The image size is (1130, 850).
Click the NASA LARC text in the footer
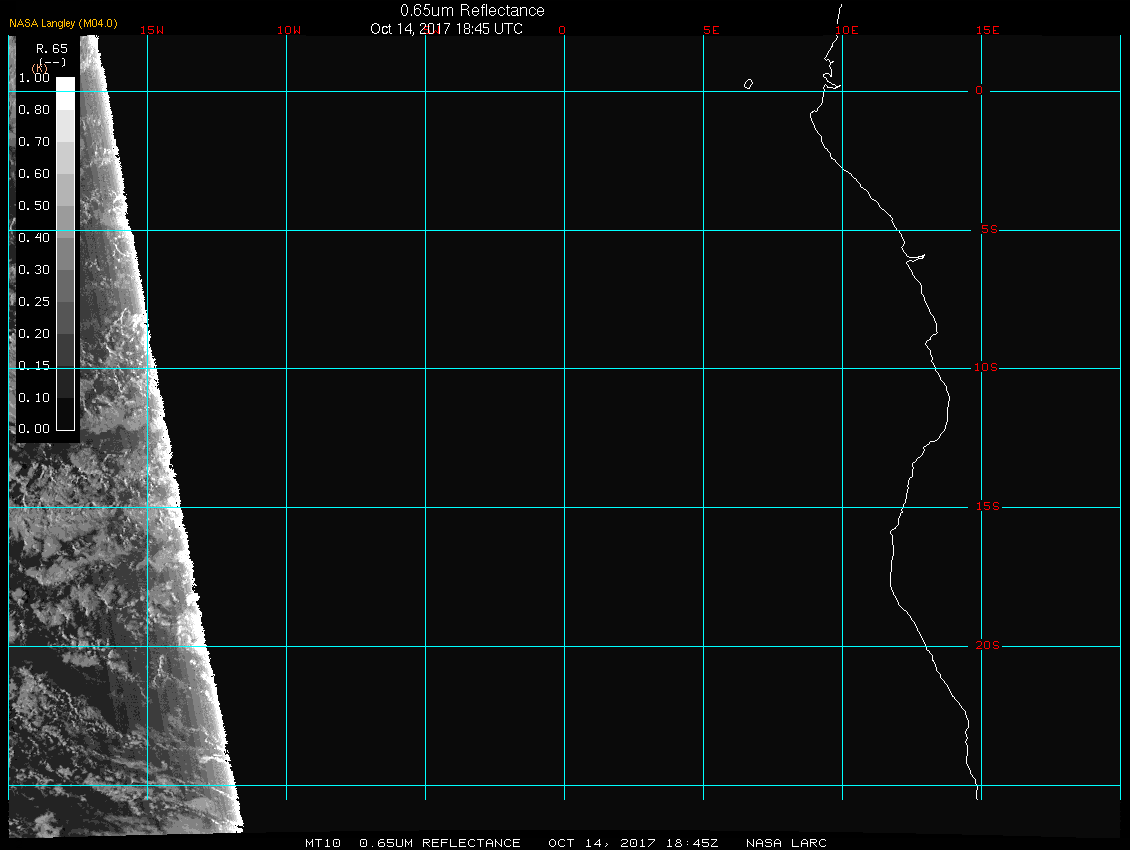click(786, 843)
